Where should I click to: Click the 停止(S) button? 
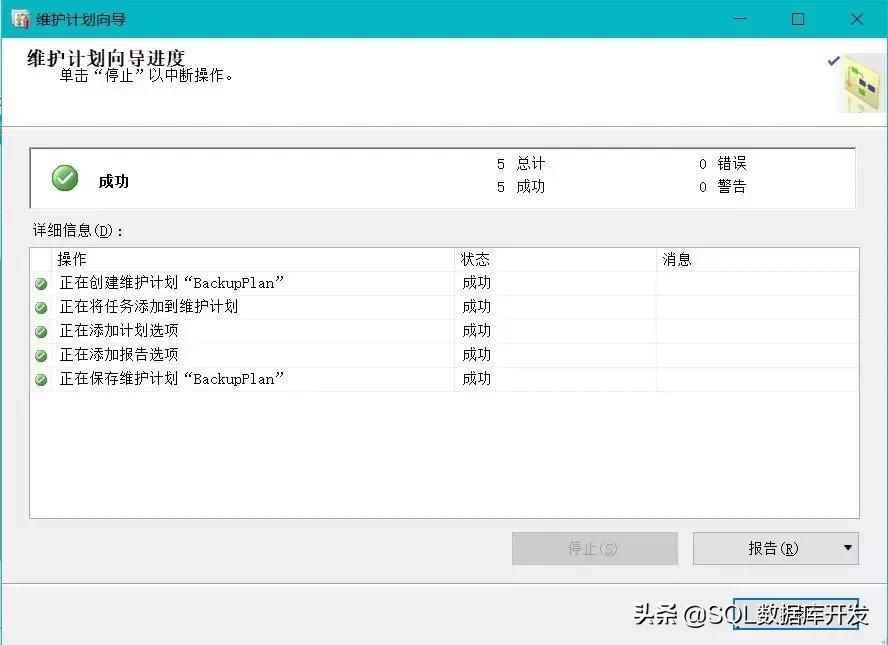(594, 548)
